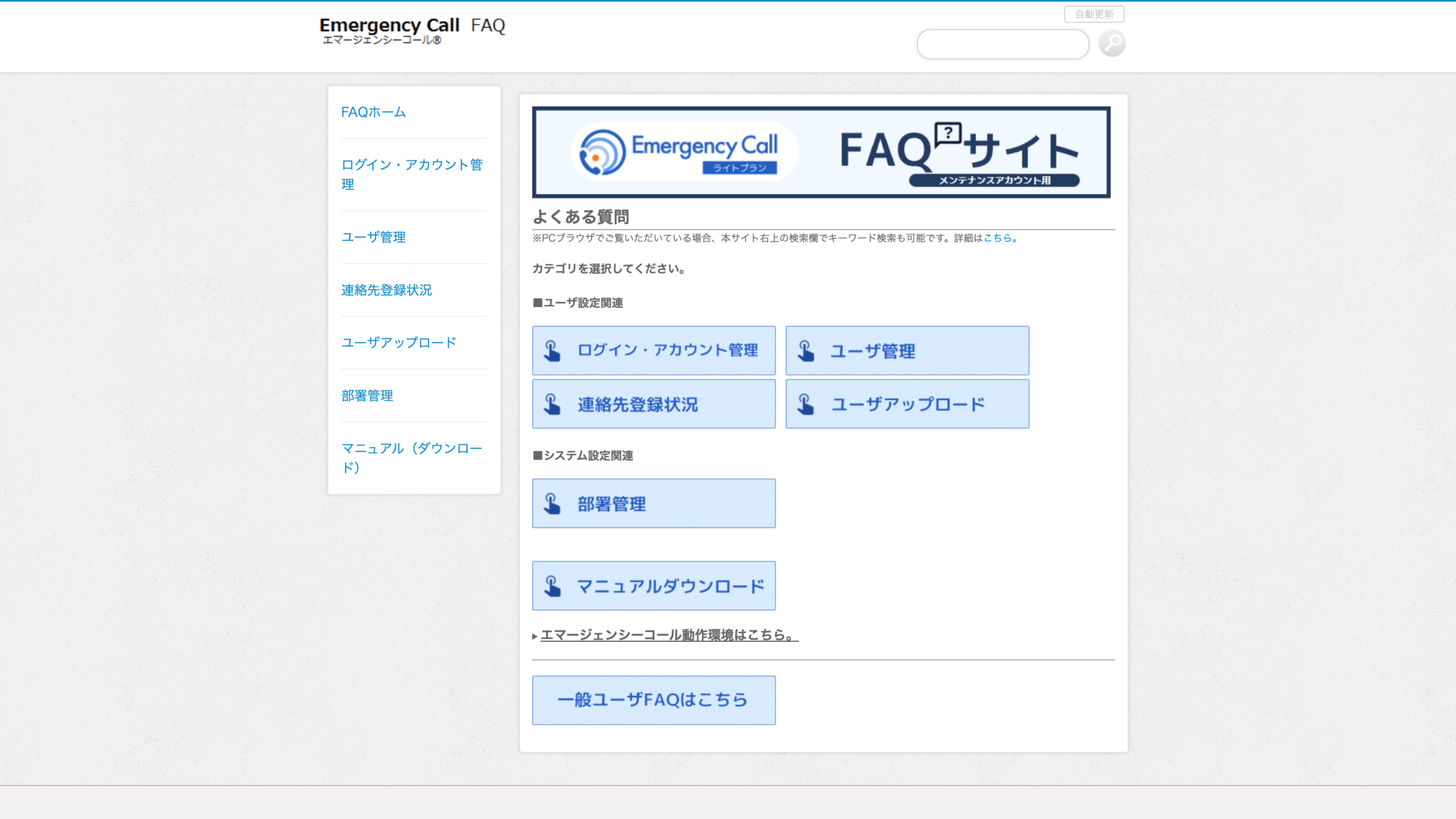Click hand icon on マニュアルダウンロード button

pos(552,586)
